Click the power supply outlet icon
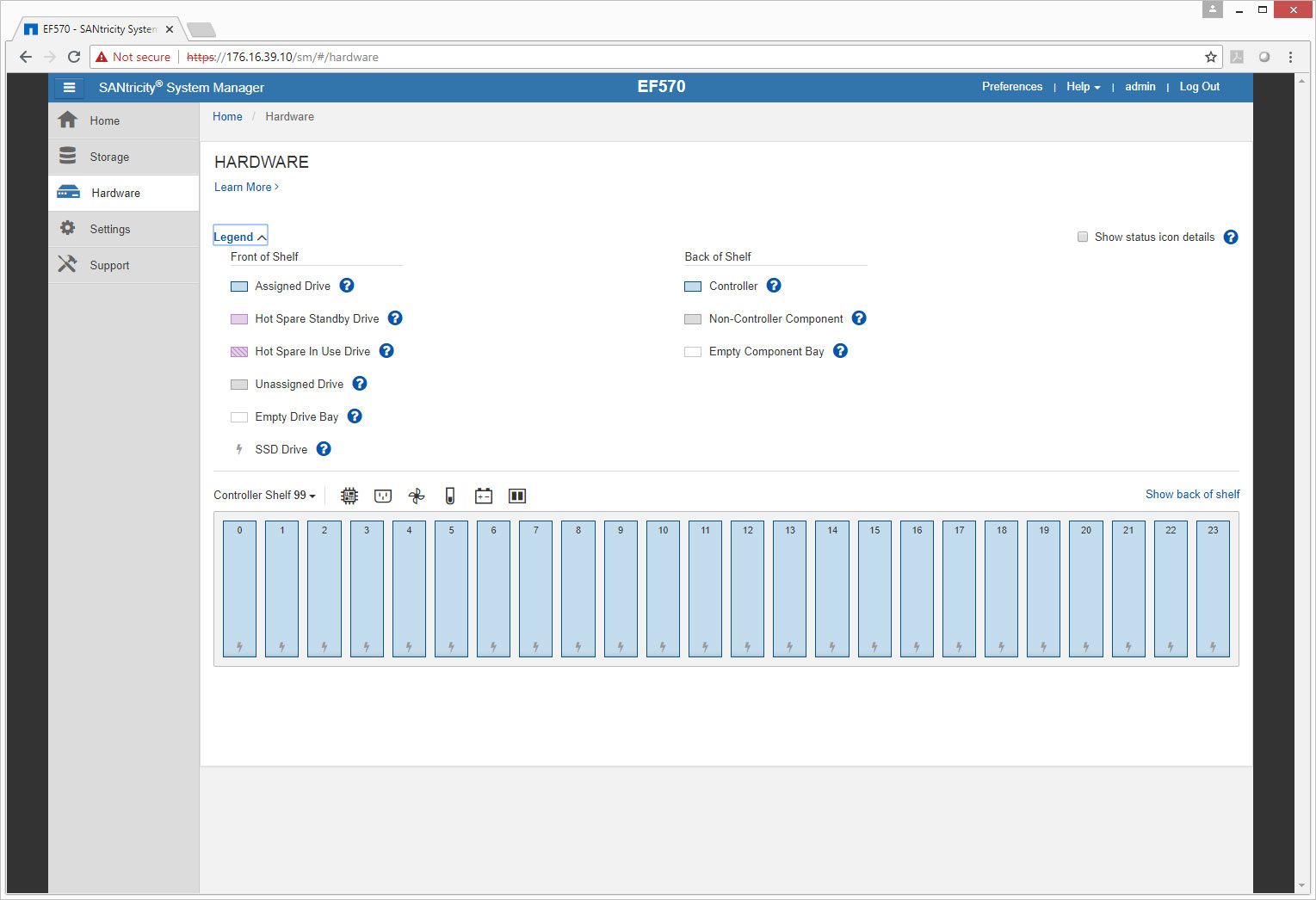1316x900 pixels. click(383, 496)
